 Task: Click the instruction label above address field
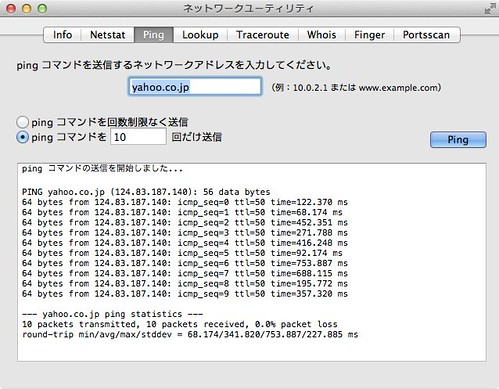coord(174,65)
